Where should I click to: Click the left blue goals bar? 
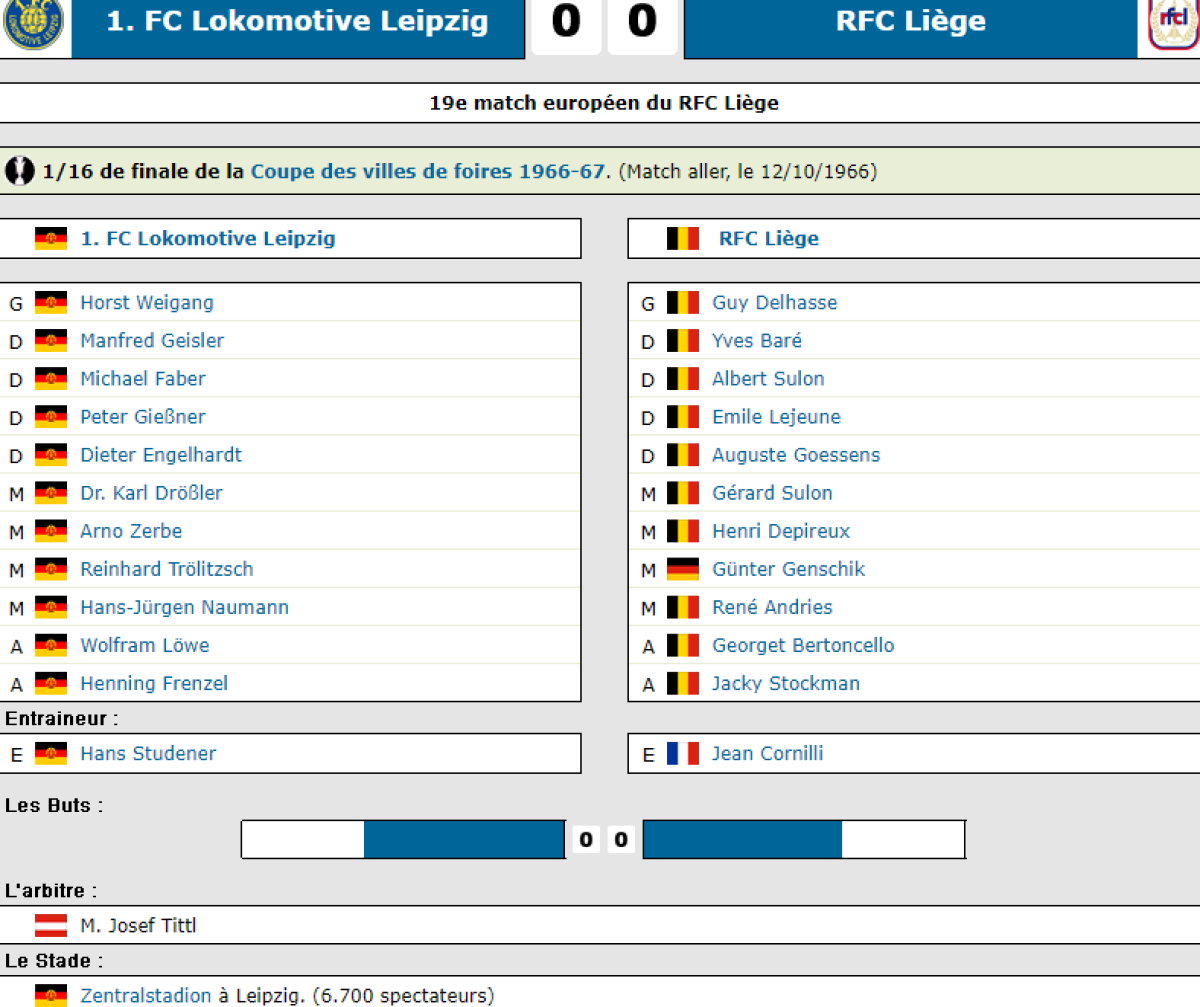[464, 840]
